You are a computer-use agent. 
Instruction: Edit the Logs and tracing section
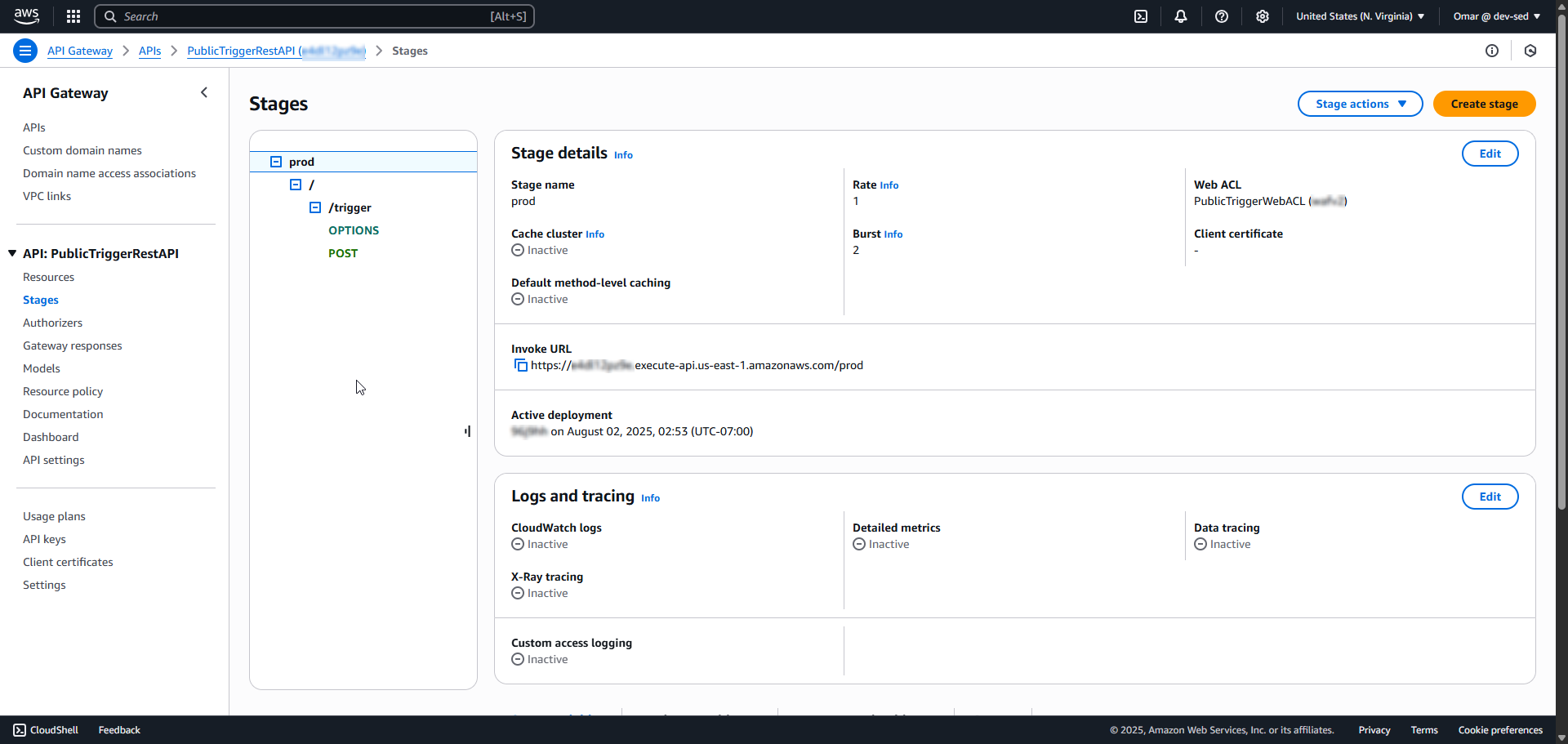point(1490,497)
